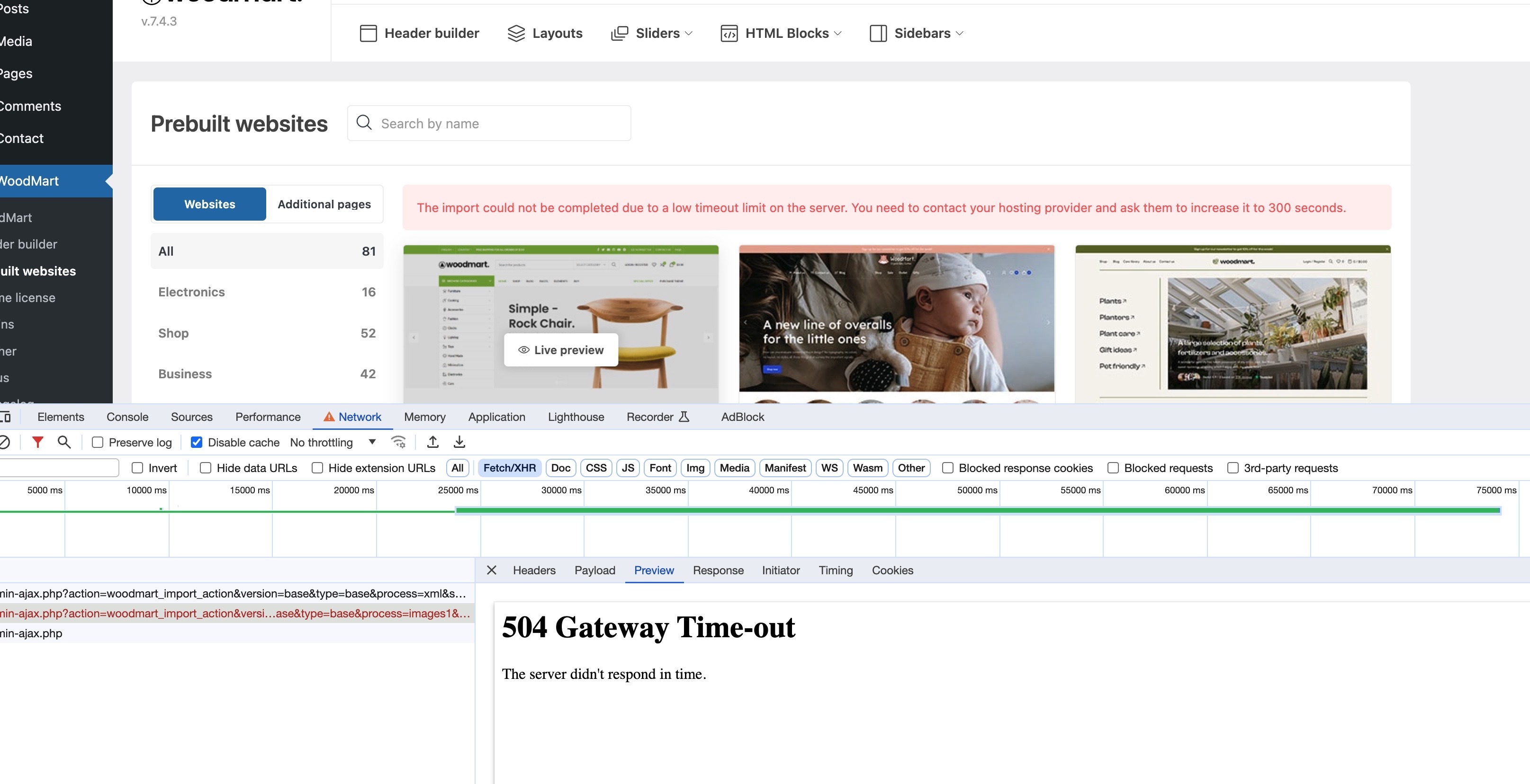
Task: Open the No throttling dropdown
Action: click(x=333, y=442)
